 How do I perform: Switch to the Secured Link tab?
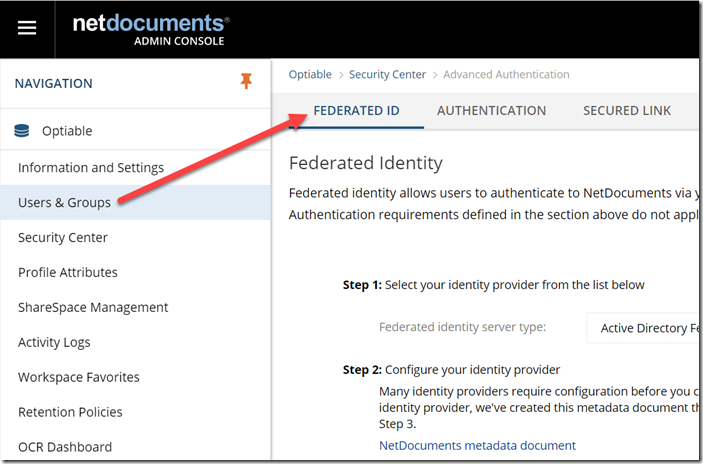point(627,111)
